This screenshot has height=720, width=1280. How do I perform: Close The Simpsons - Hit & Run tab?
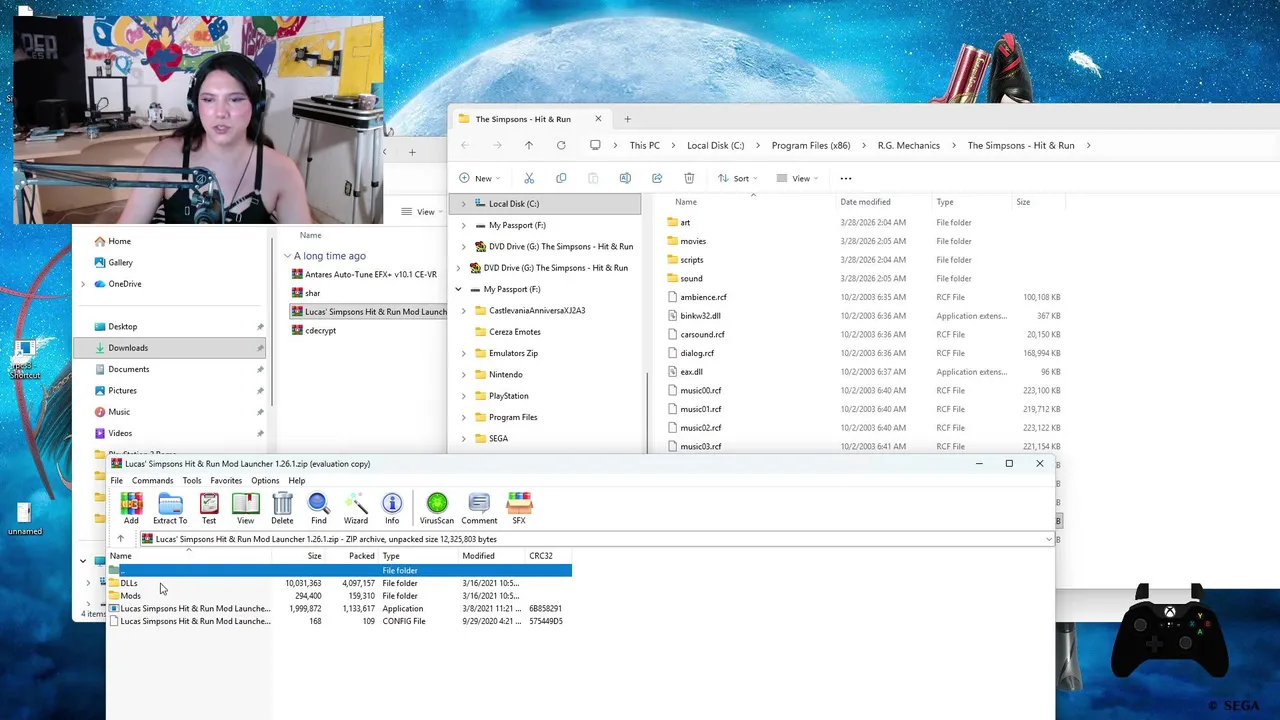coord(598,119)
